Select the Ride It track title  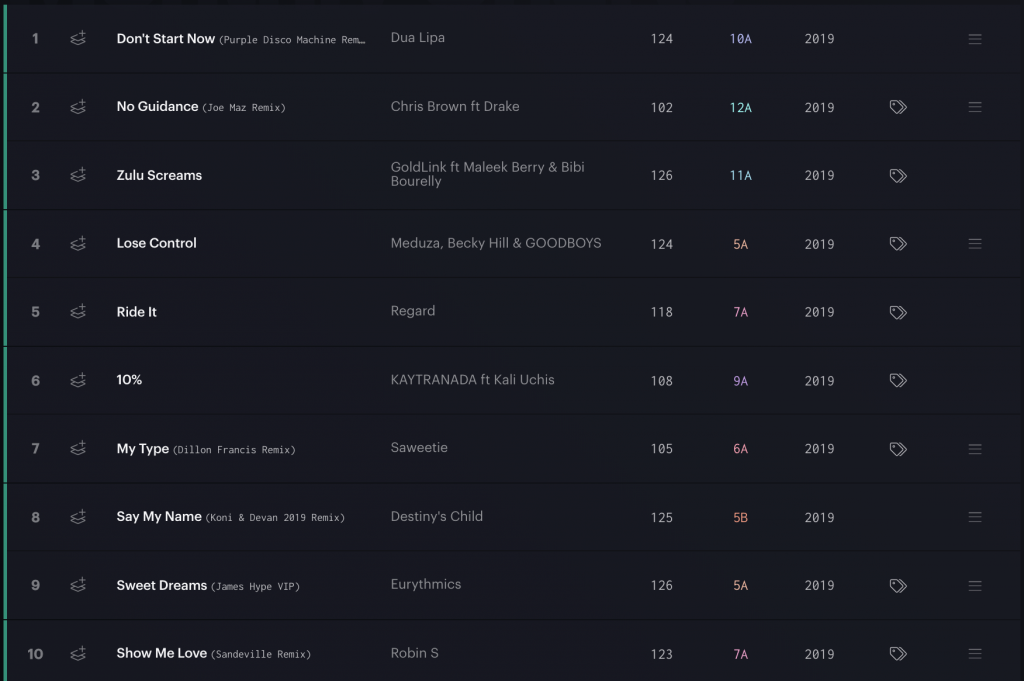pos(136,312)
